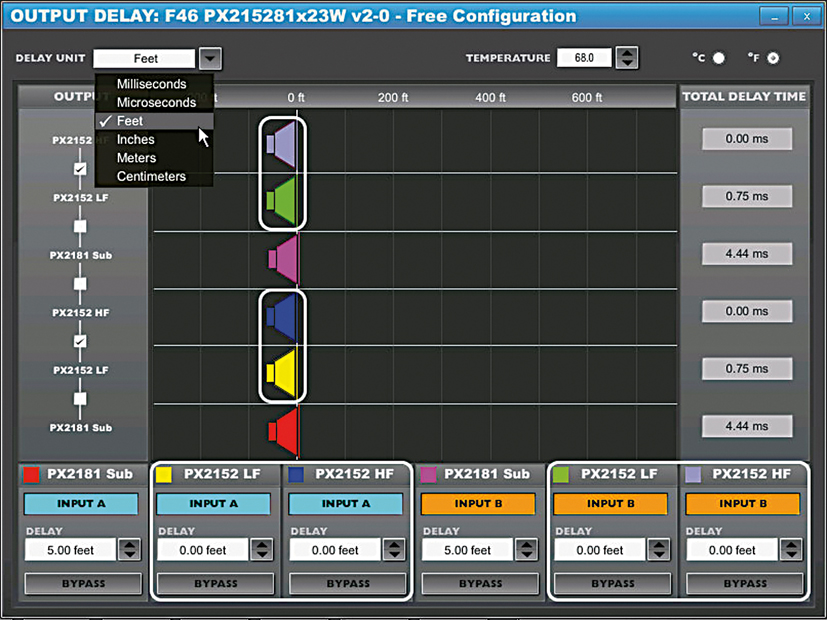Choose Milliseconds from delay unit list
The width and height of the screenshot is (827, 620).
click(154, 84)
